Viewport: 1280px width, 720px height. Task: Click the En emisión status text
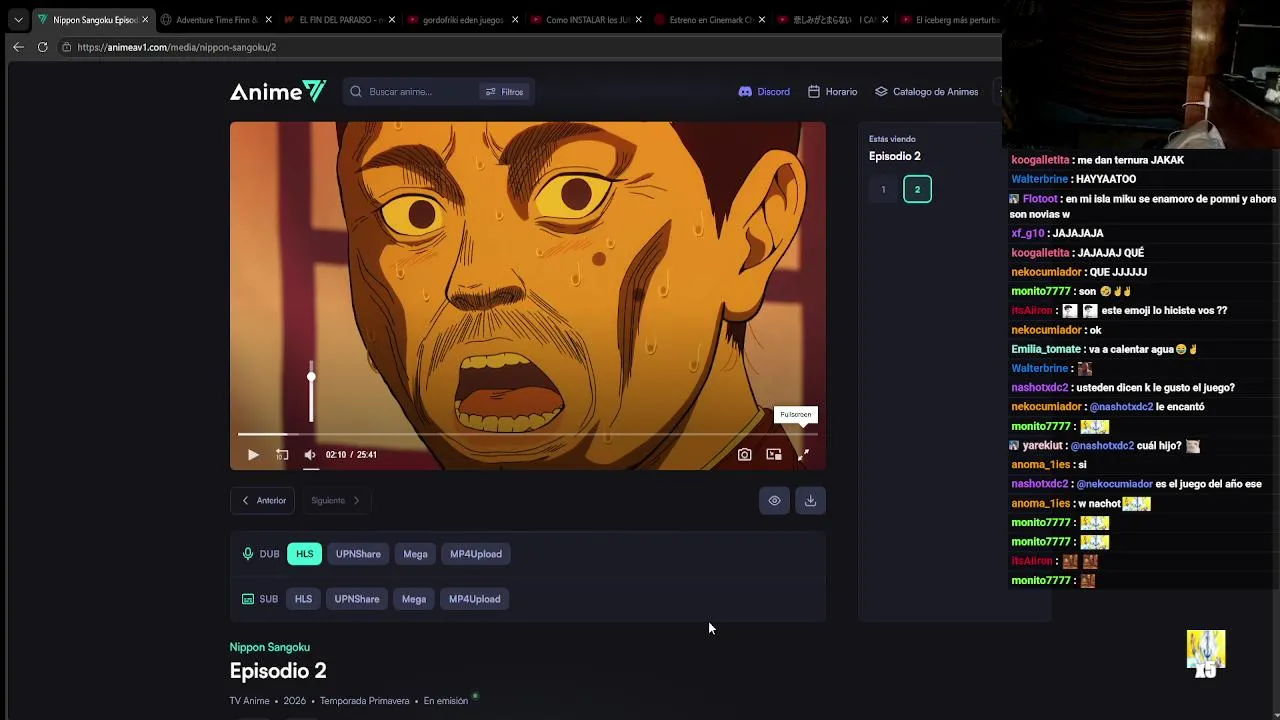[446, 701]
